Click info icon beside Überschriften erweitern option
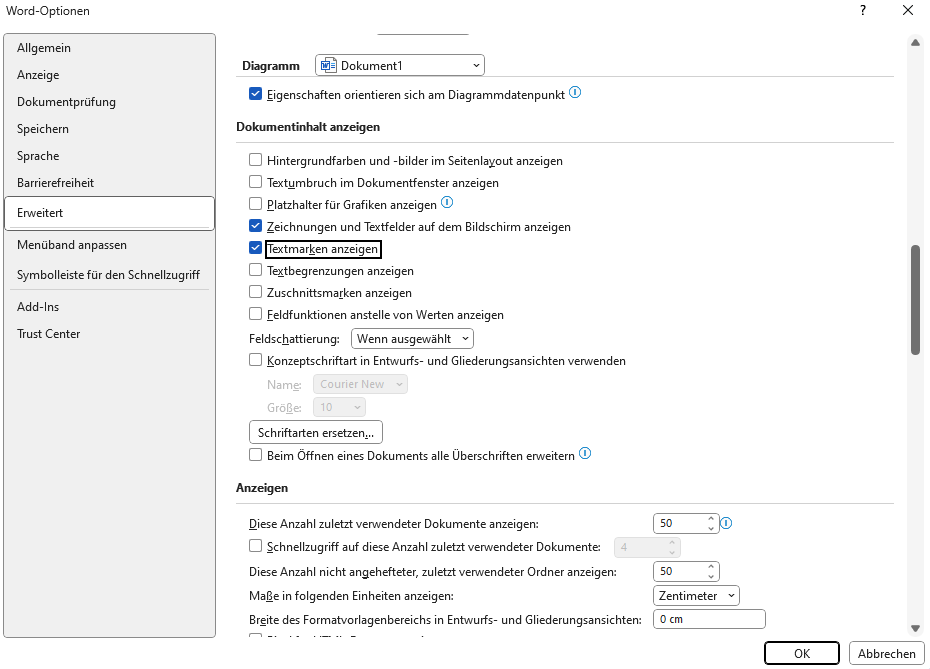This screenshot has height=669, width=930. tap(585, 454)
